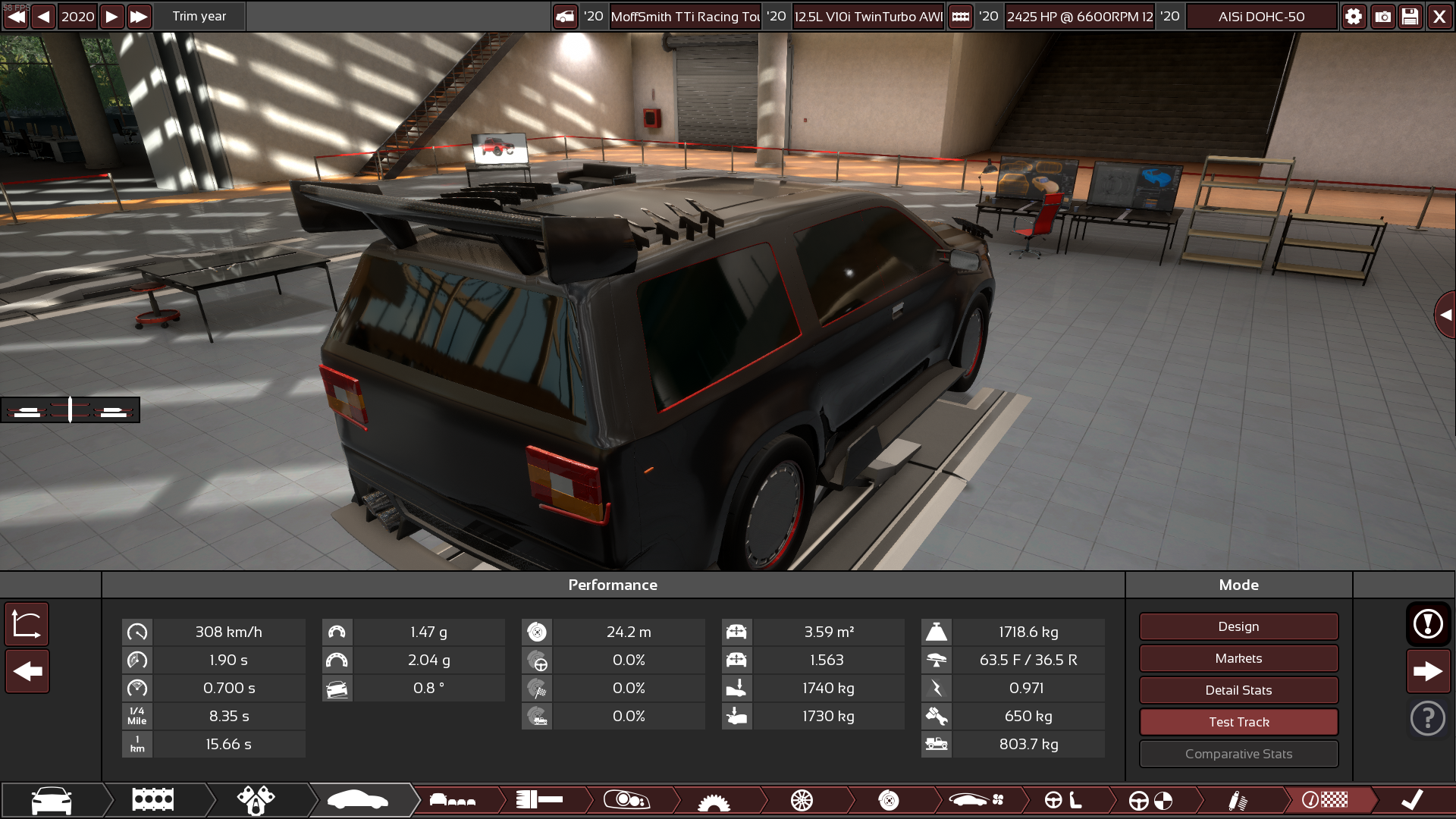Click the 1 km time icon
This screenshot has width=1456, height=819.
[x=137, y=744]
